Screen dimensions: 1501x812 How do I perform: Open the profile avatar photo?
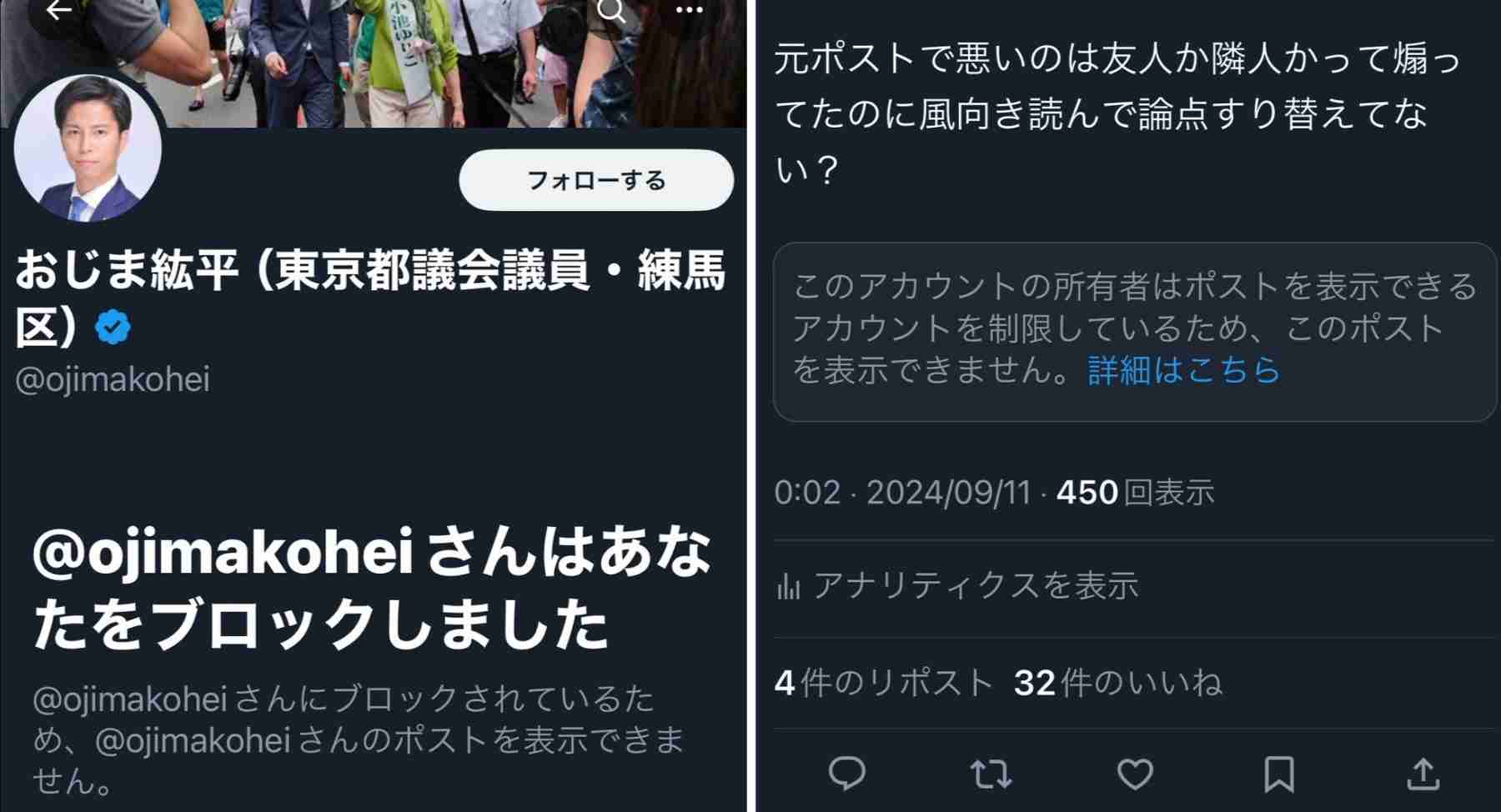coord(88,148)
